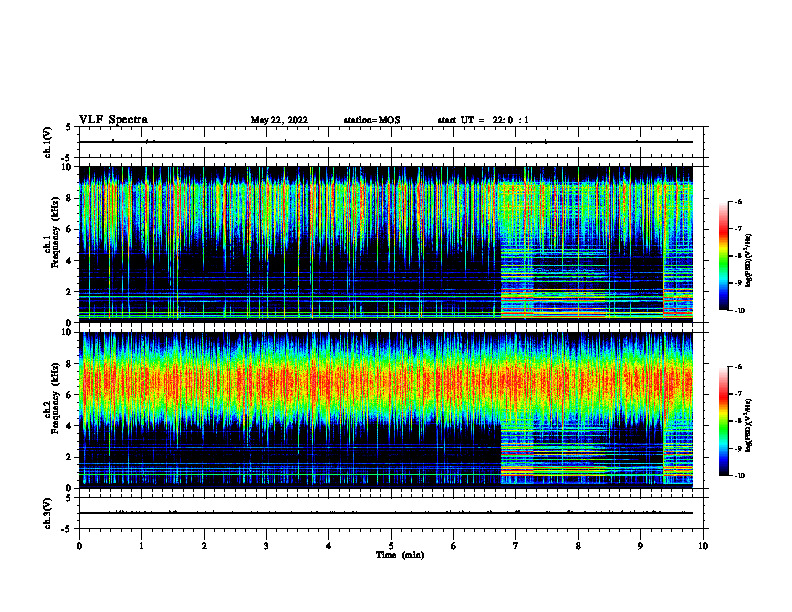Click the 'Time (min)' axis label
792x612 pixels.
pos(400,555)
